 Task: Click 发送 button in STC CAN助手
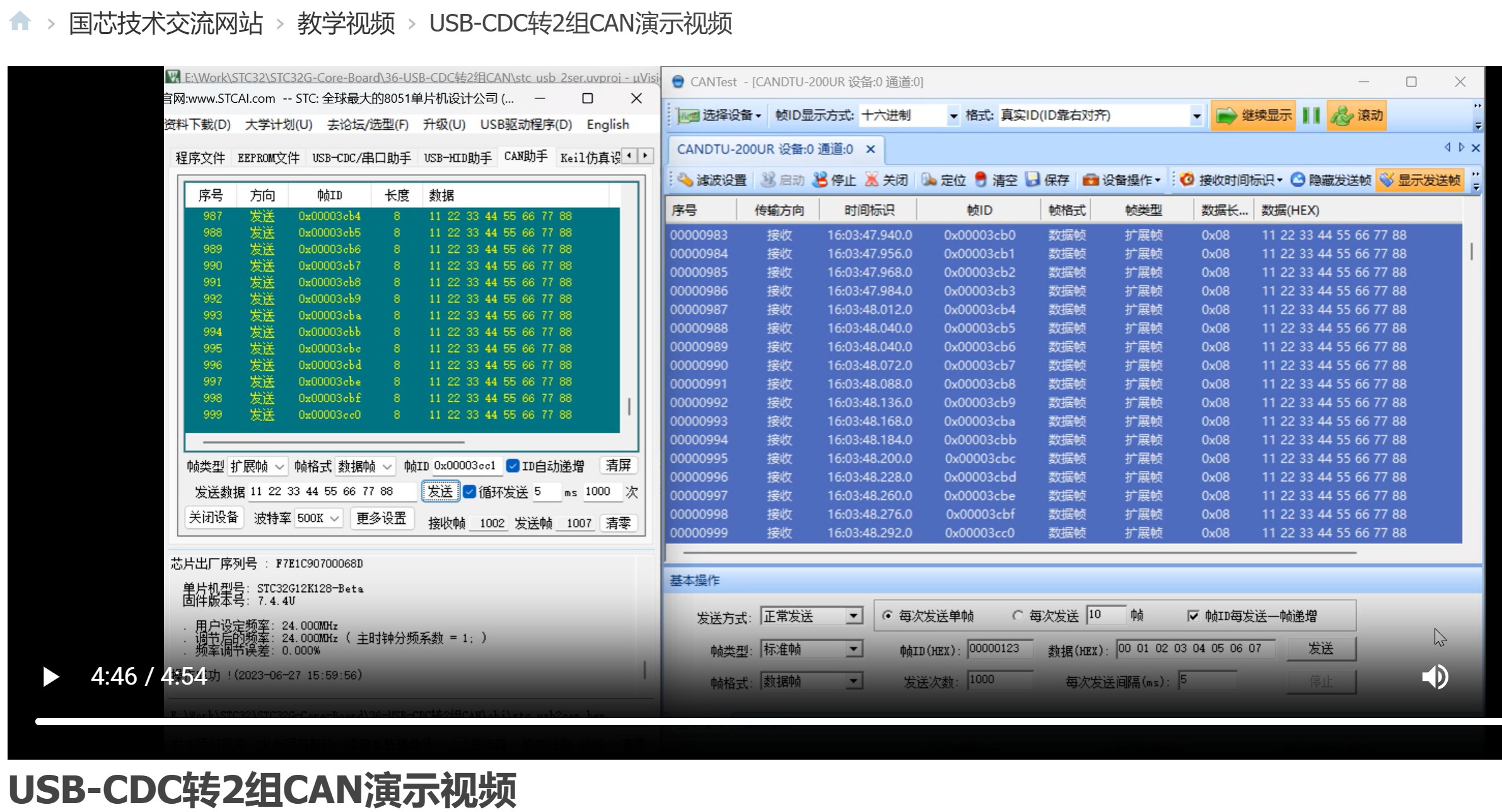pyautogui.click(x=440, y=492)
